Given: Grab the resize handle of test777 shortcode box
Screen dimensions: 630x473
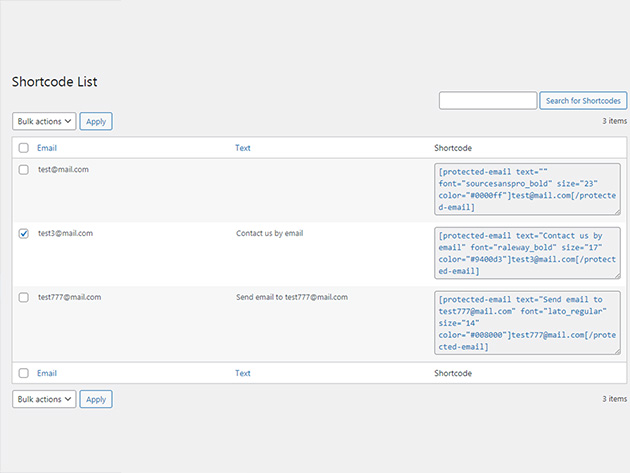Looking at the screenshot, I should [x=617, y=352].
